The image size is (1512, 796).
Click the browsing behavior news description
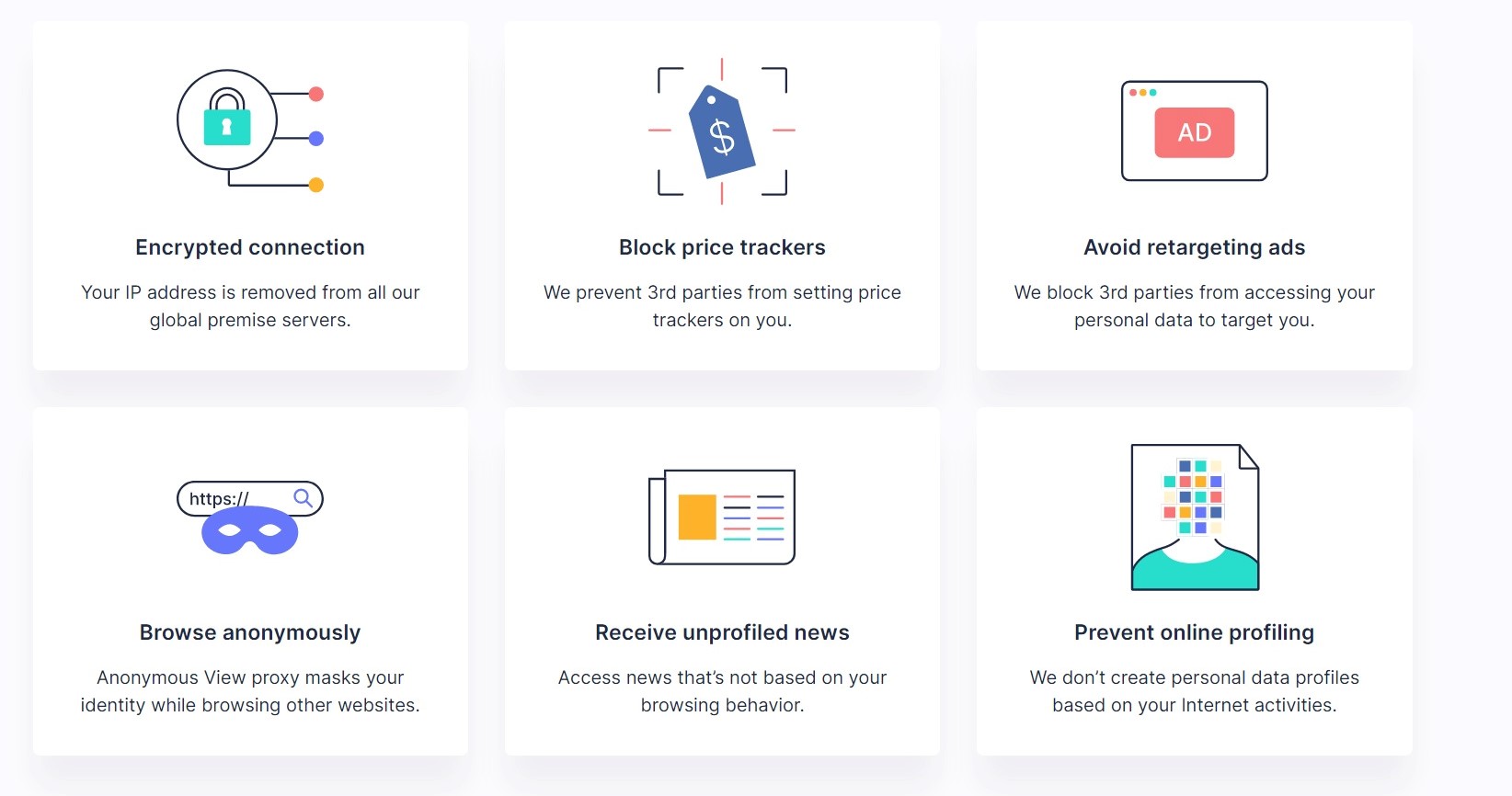[x=722, y=691]
